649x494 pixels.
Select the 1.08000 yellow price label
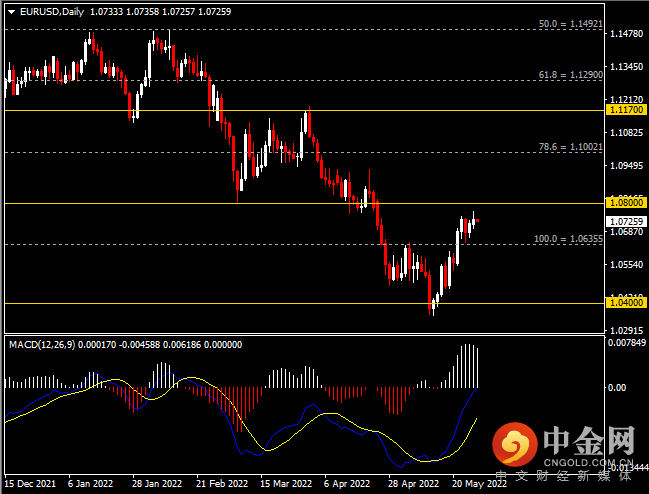pos(627,203)
